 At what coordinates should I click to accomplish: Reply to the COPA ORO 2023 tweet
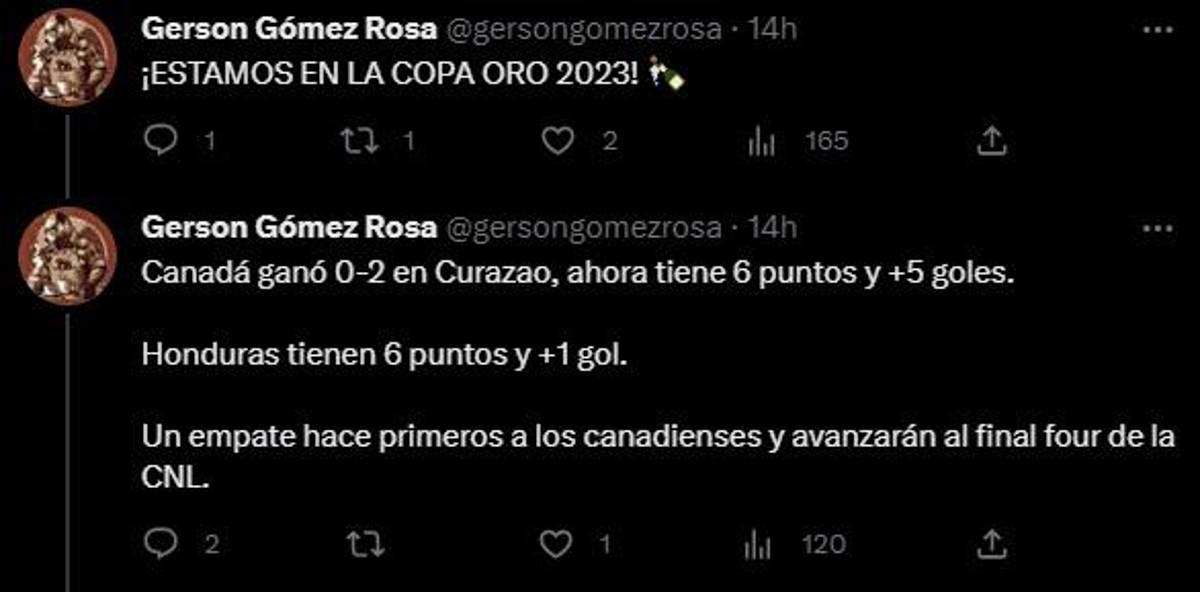(160, 142)
